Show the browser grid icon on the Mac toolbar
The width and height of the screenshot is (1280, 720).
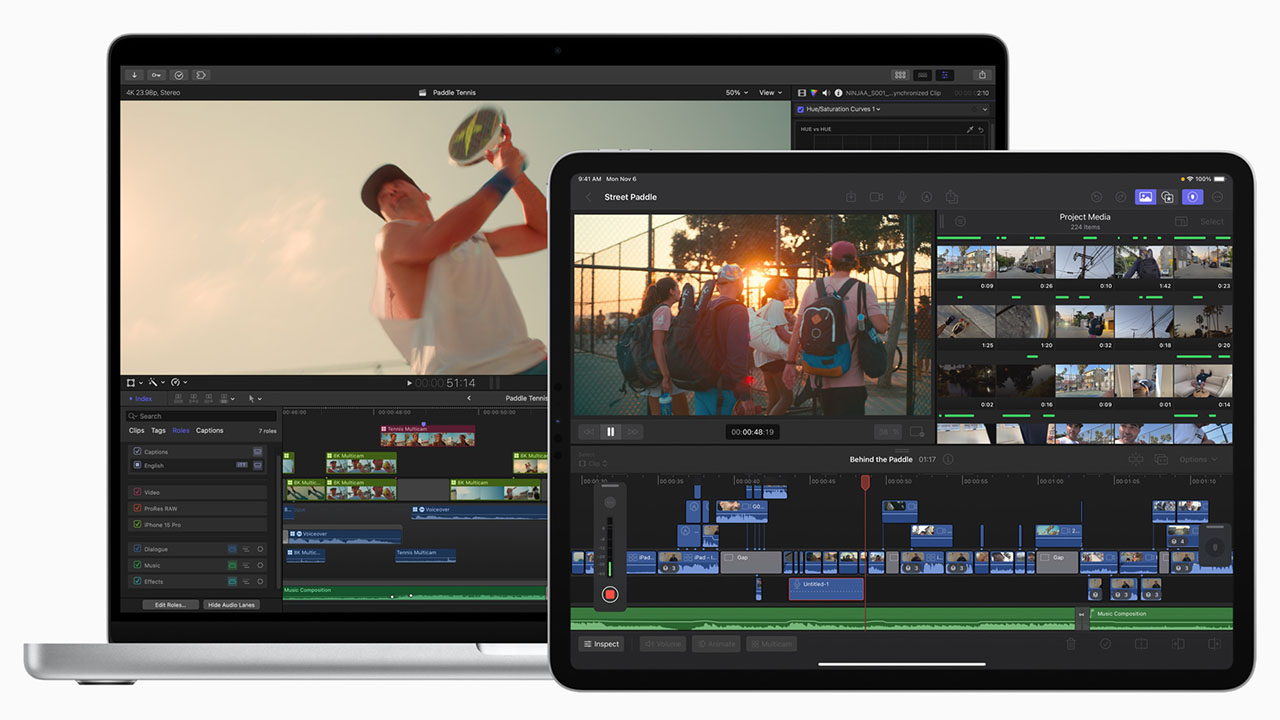pos(900,75)
